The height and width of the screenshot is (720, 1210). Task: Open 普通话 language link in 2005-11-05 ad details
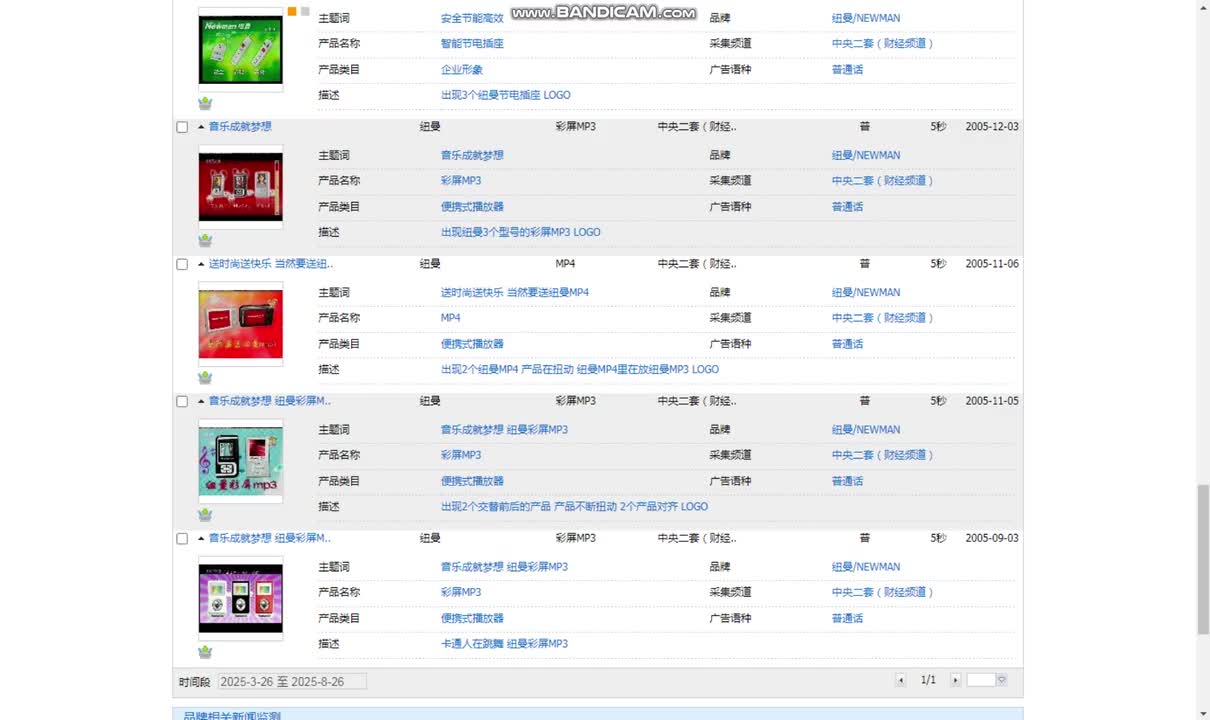(x=847, y=481)
